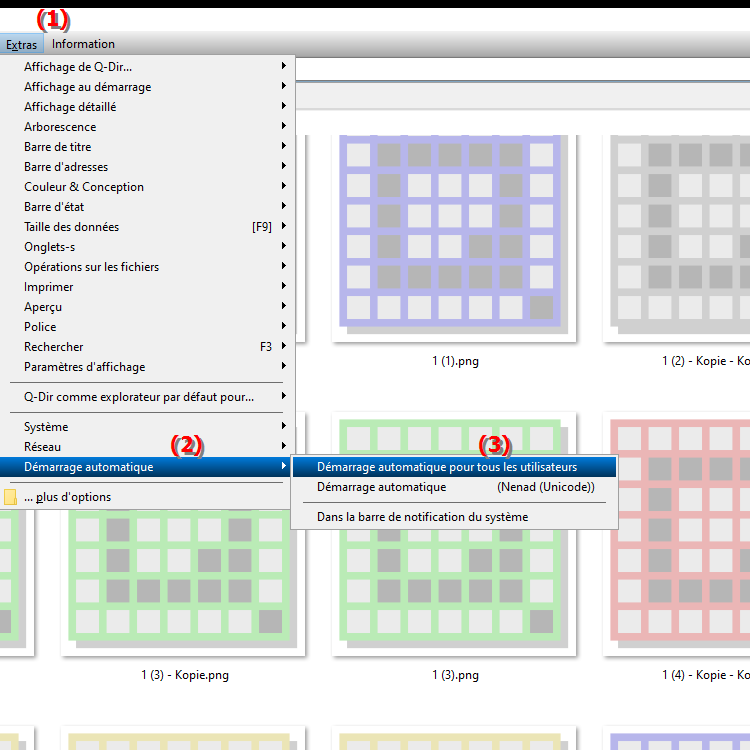The height and width of the screenshot is (750, 750).
Task: Open ... plus d'options entry
Action: point(145,497)
